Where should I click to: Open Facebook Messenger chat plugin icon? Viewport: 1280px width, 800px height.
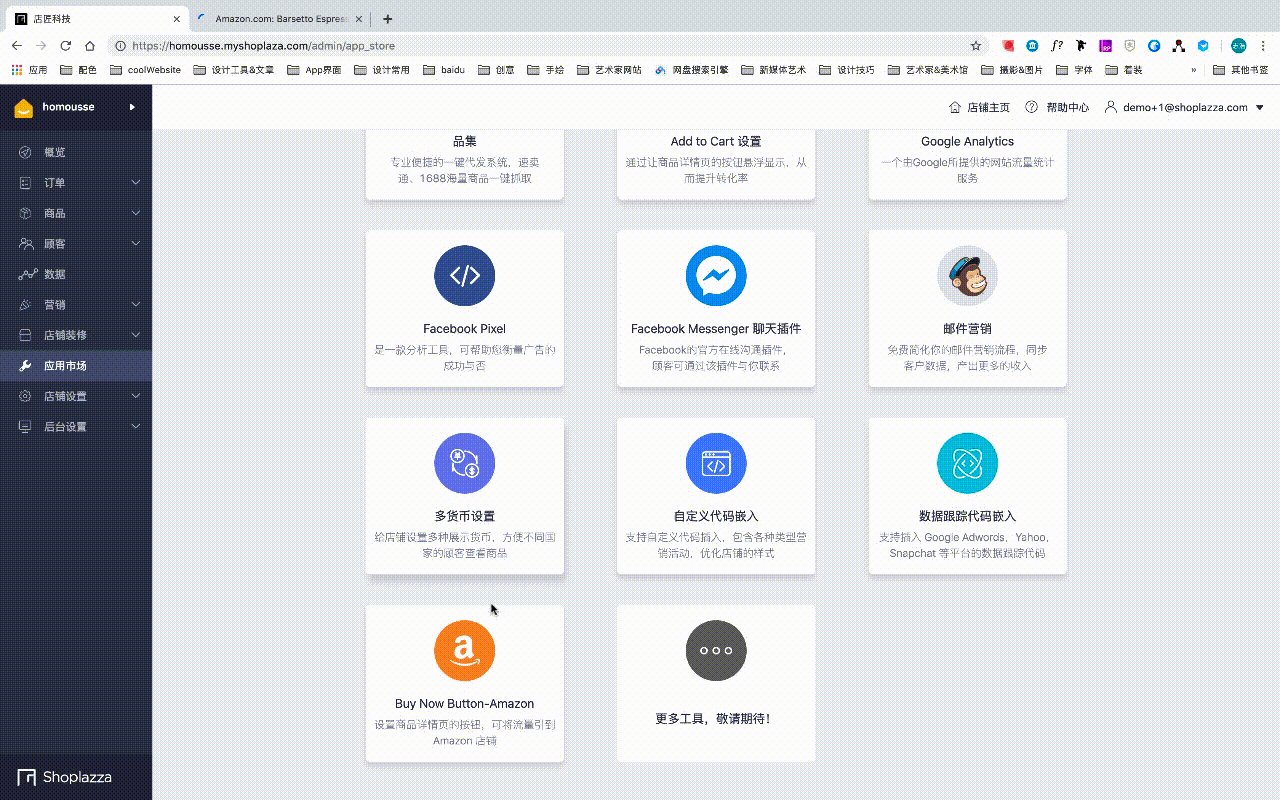tap(716, 276)
